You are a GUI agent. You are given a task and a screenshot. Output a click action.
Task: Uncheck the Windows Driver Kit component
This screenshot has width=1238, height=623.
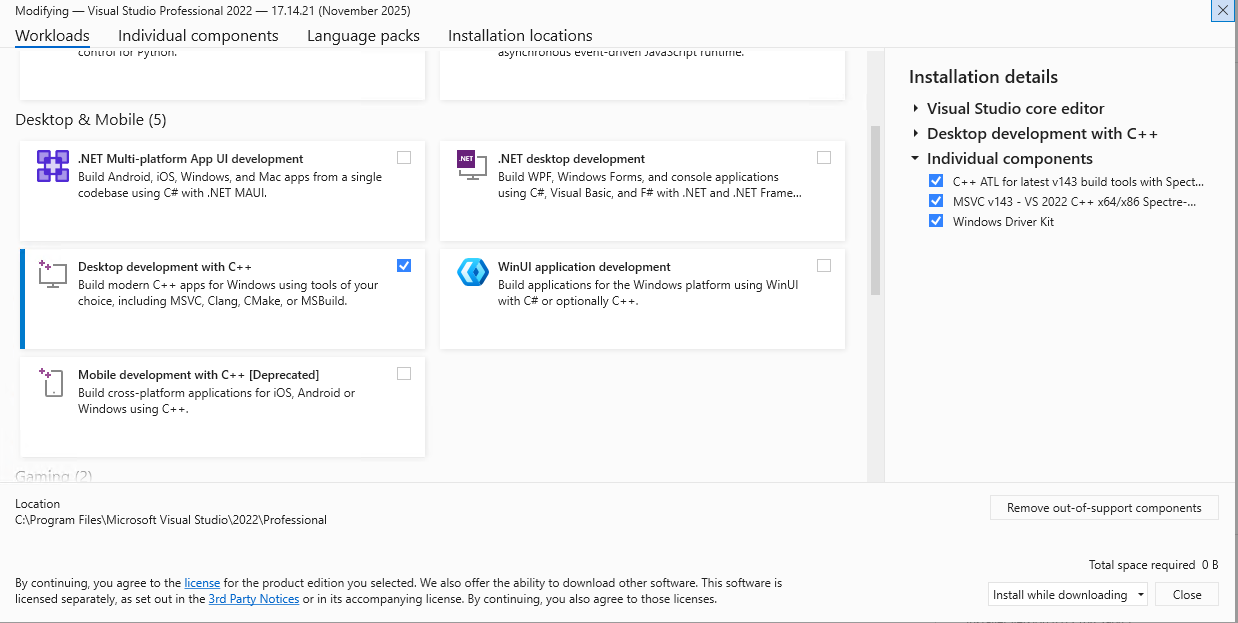tap(936, 221)
